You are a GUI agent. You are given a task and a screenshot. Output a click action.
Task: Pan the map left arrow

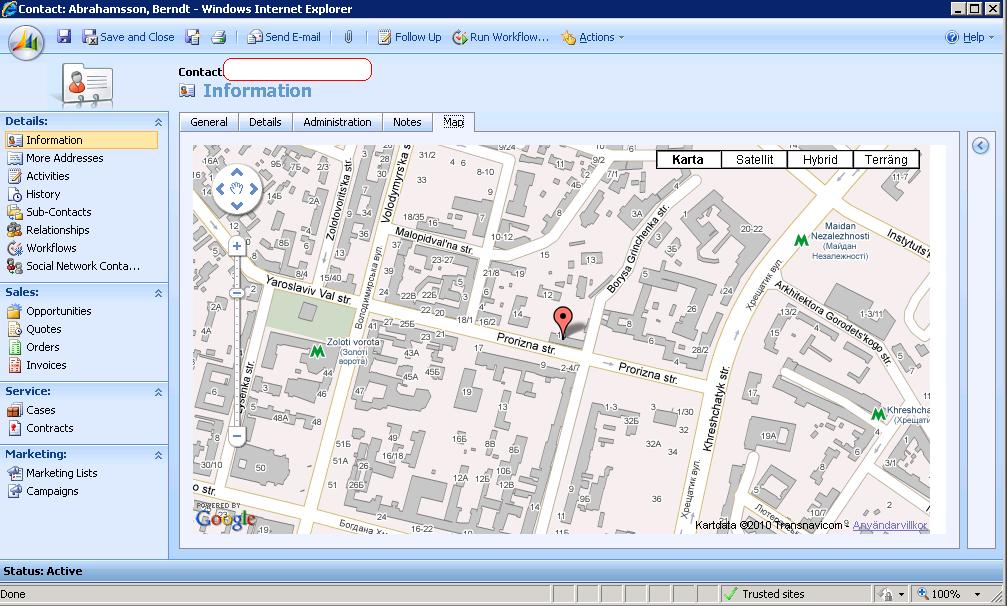point(220,189)
